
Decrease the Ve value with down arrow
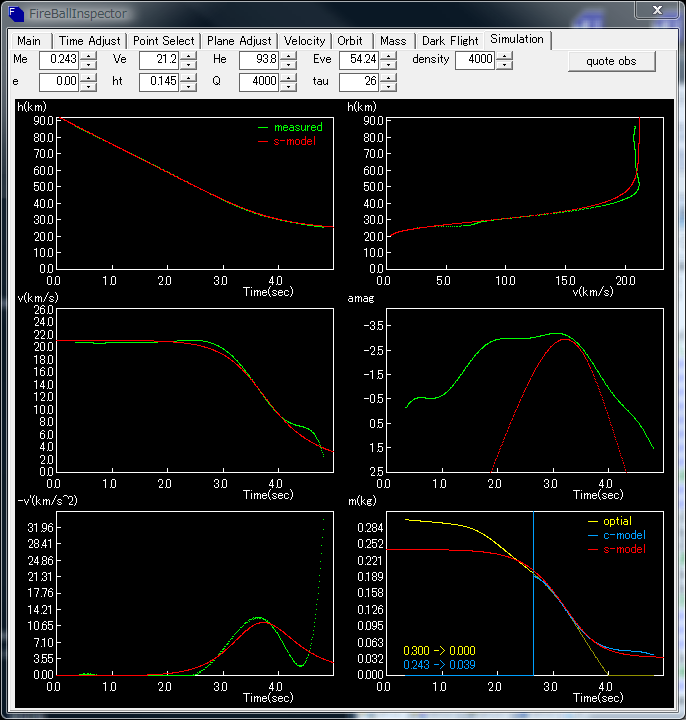click(189, 65)
